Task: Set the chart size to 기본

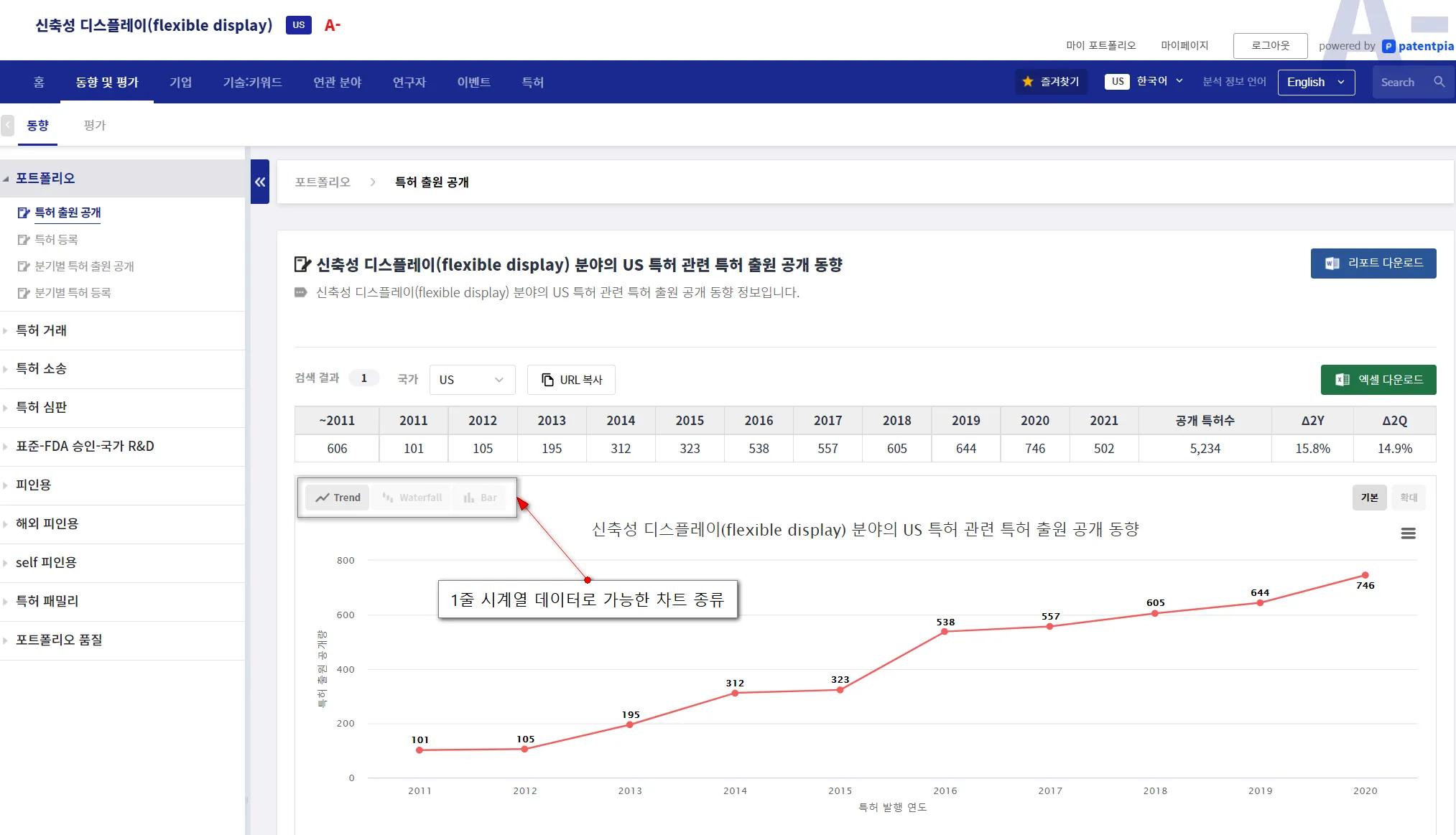Action: point(1369,498)
